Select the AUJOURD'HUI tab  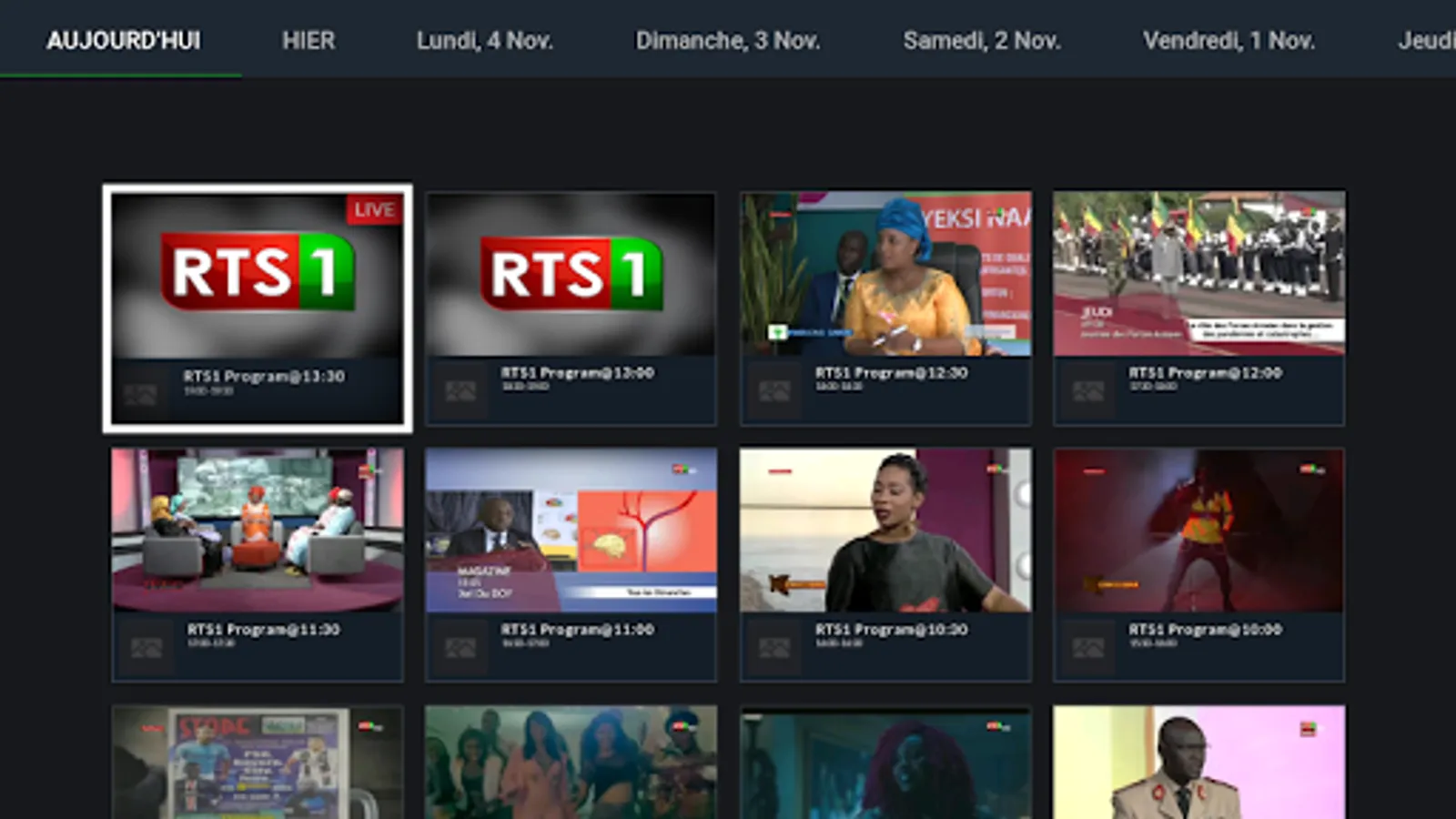point(123,40)
